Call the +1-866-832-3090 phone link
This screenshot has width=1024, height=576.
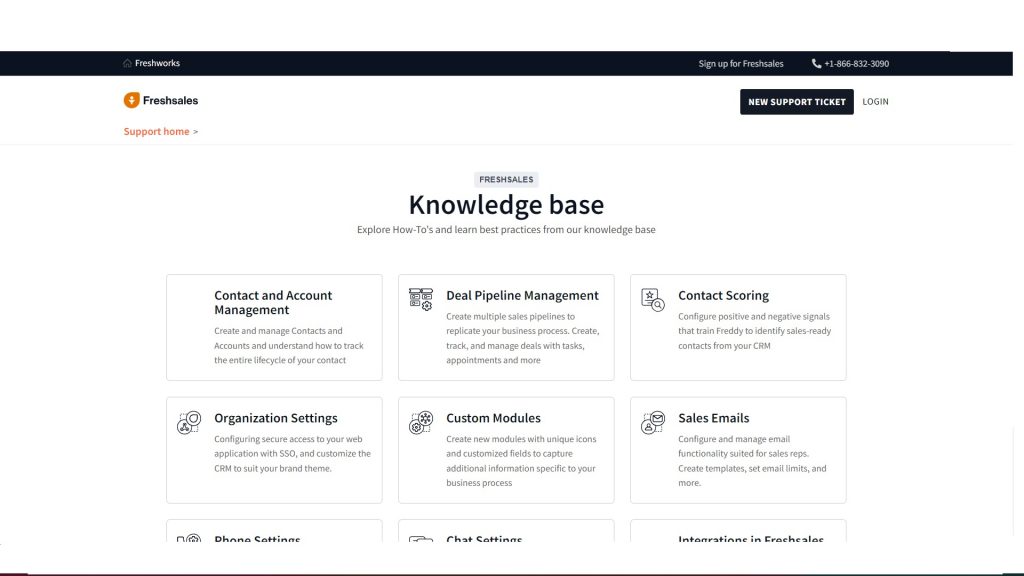856,64
